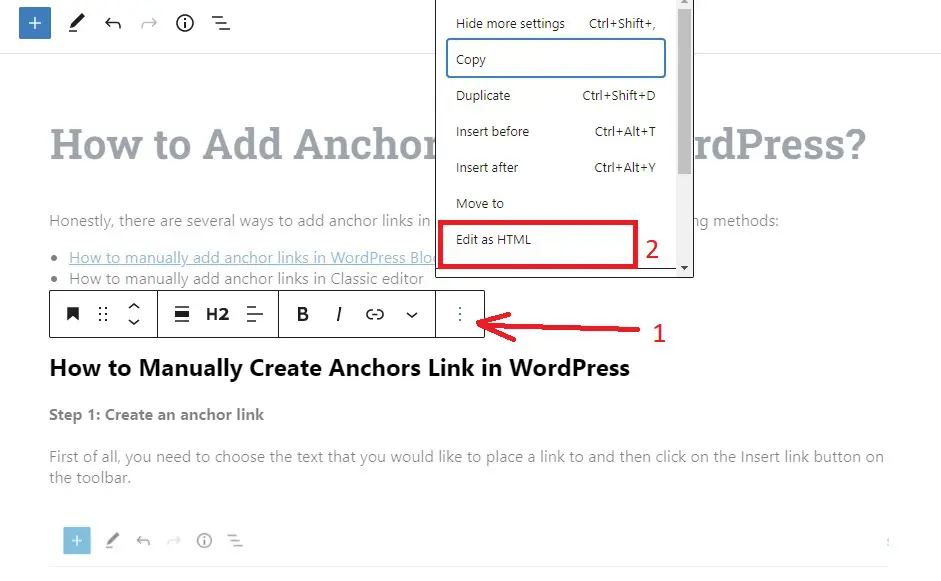Click light blue add block button in lower screenshot
The height and width of the screenshot is (581, 941).
click(77, 541)
